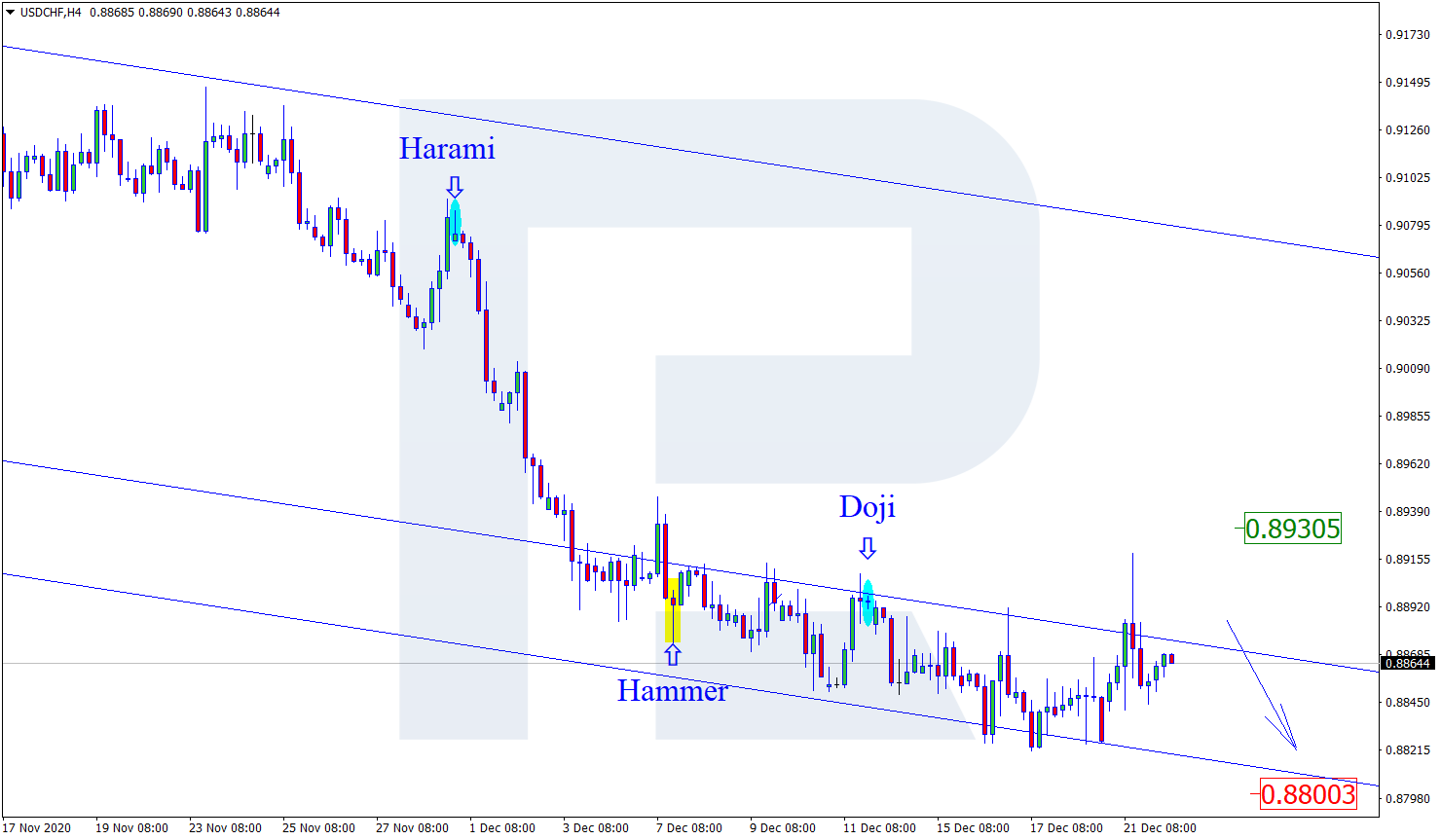The height and width of the screenshot is (840, 1441).
Task: Click the chart title triangle beside USDCHF,H4
Action: click(11, 13)
